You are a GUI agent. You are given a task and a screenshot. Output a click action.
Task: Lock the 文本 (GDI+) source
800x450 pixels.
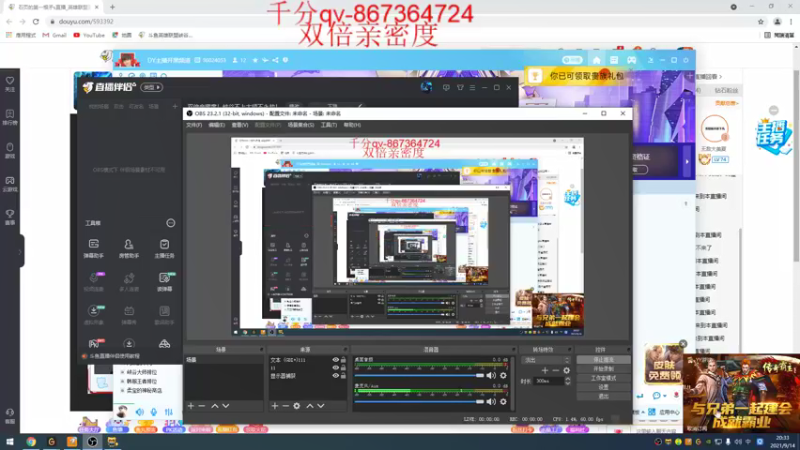(343, 360)
